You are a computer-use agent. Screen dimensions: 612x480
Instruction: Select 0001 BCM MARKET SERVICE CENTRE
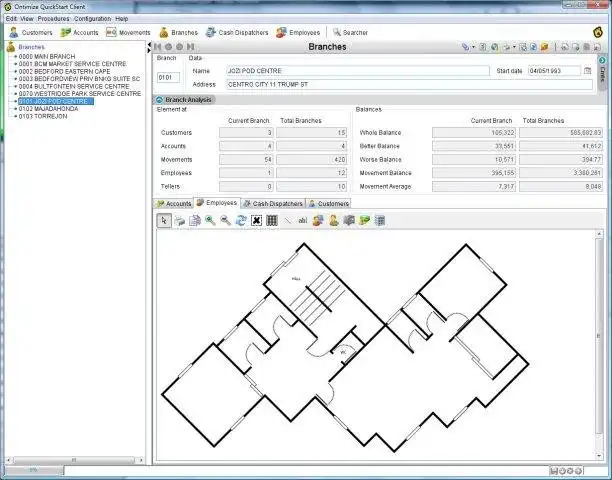click(72, 64)
